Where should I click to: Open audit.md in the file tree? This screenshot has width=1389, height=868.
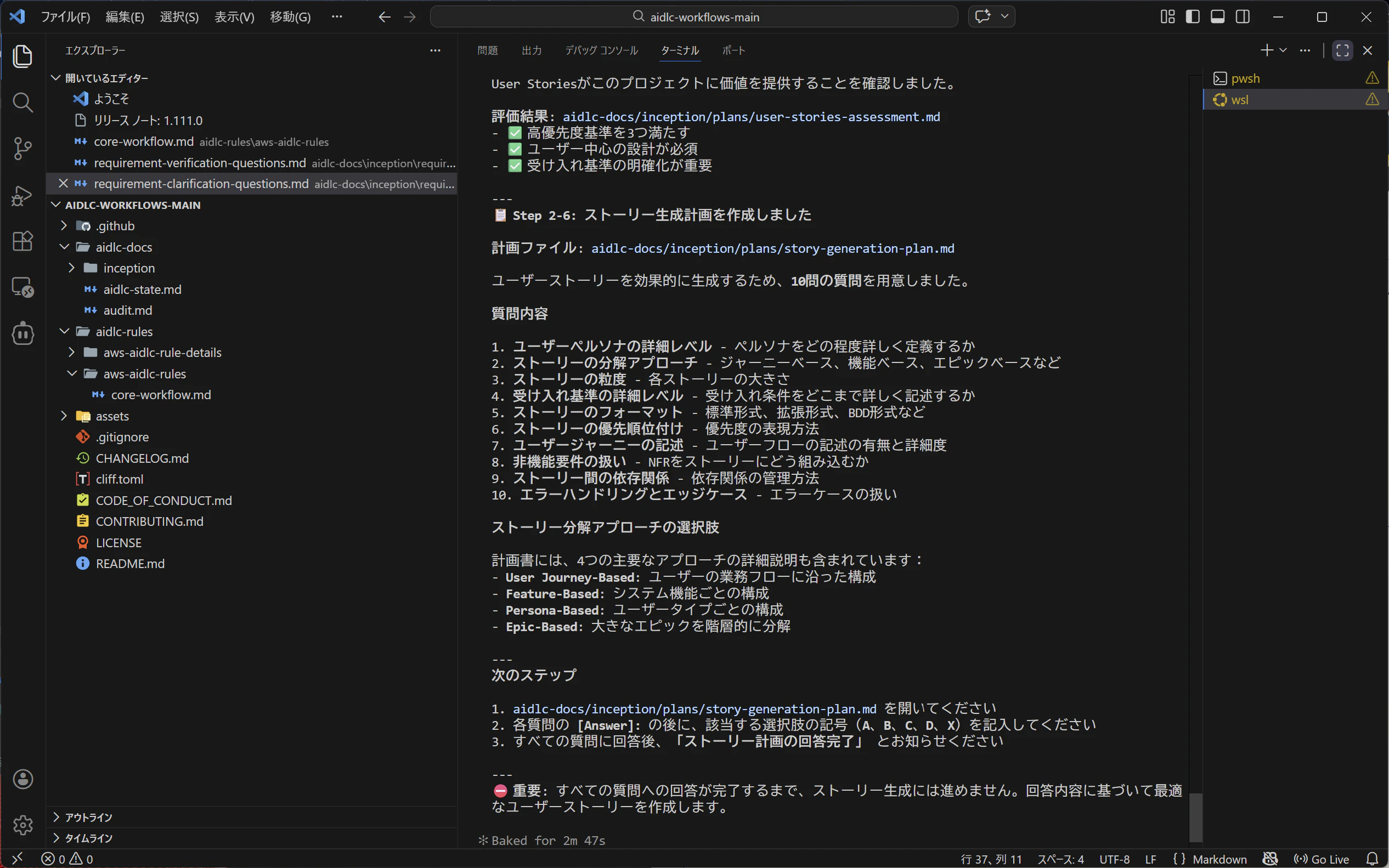pos(127,310)
